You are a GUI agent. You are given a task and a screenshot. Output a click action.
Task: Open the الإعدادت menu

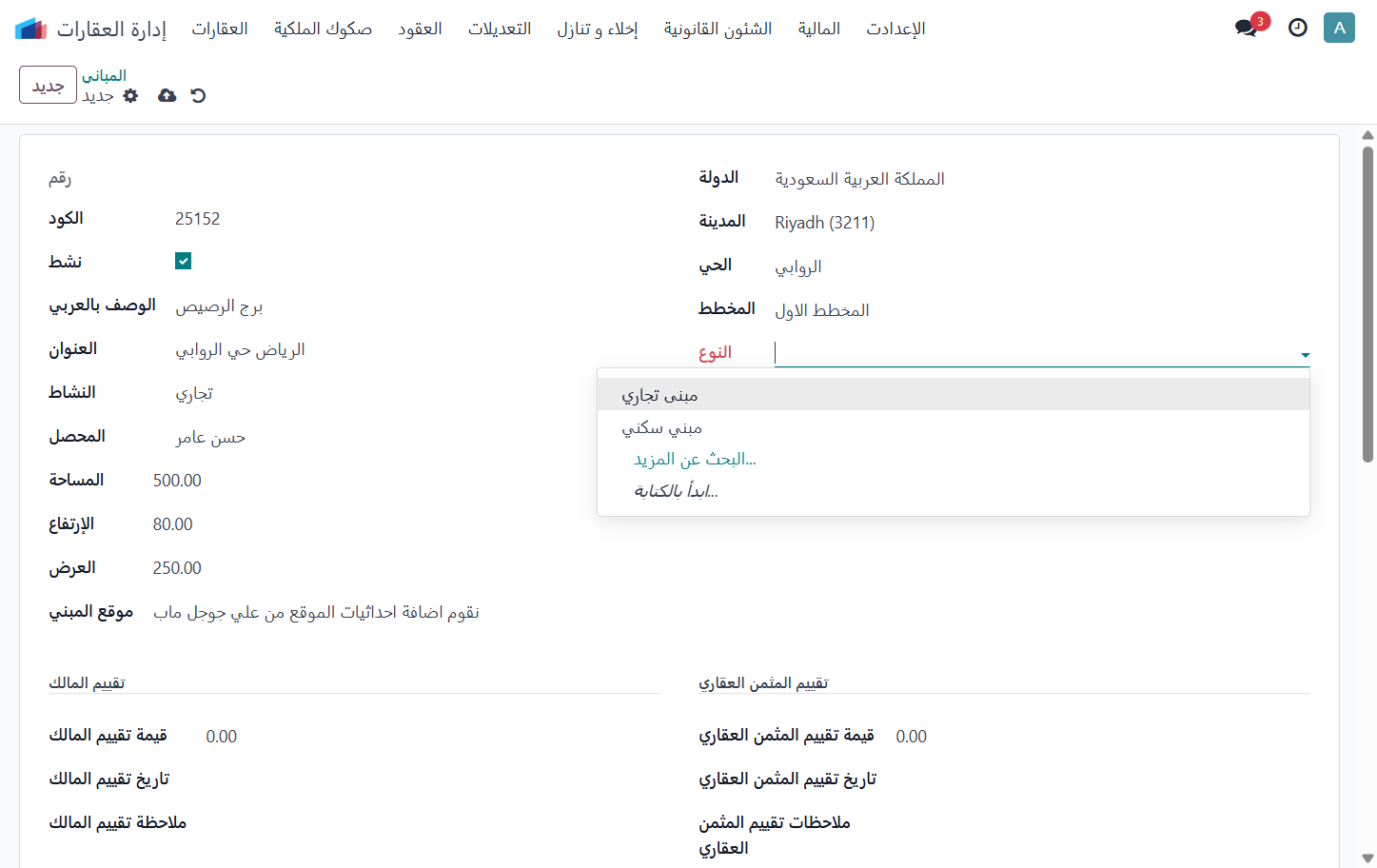[895, 29]
